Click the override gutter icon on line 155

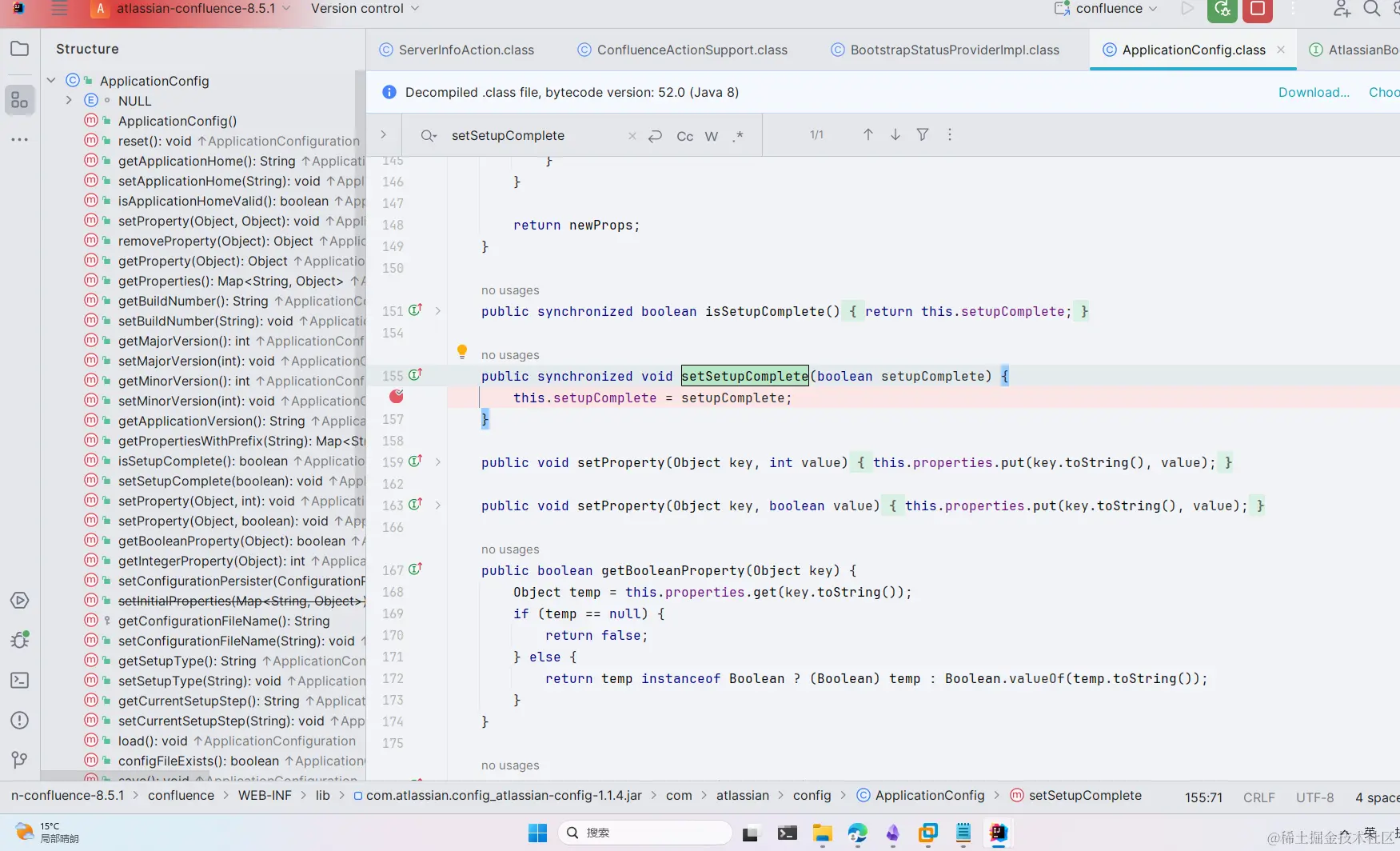point(415,375)
